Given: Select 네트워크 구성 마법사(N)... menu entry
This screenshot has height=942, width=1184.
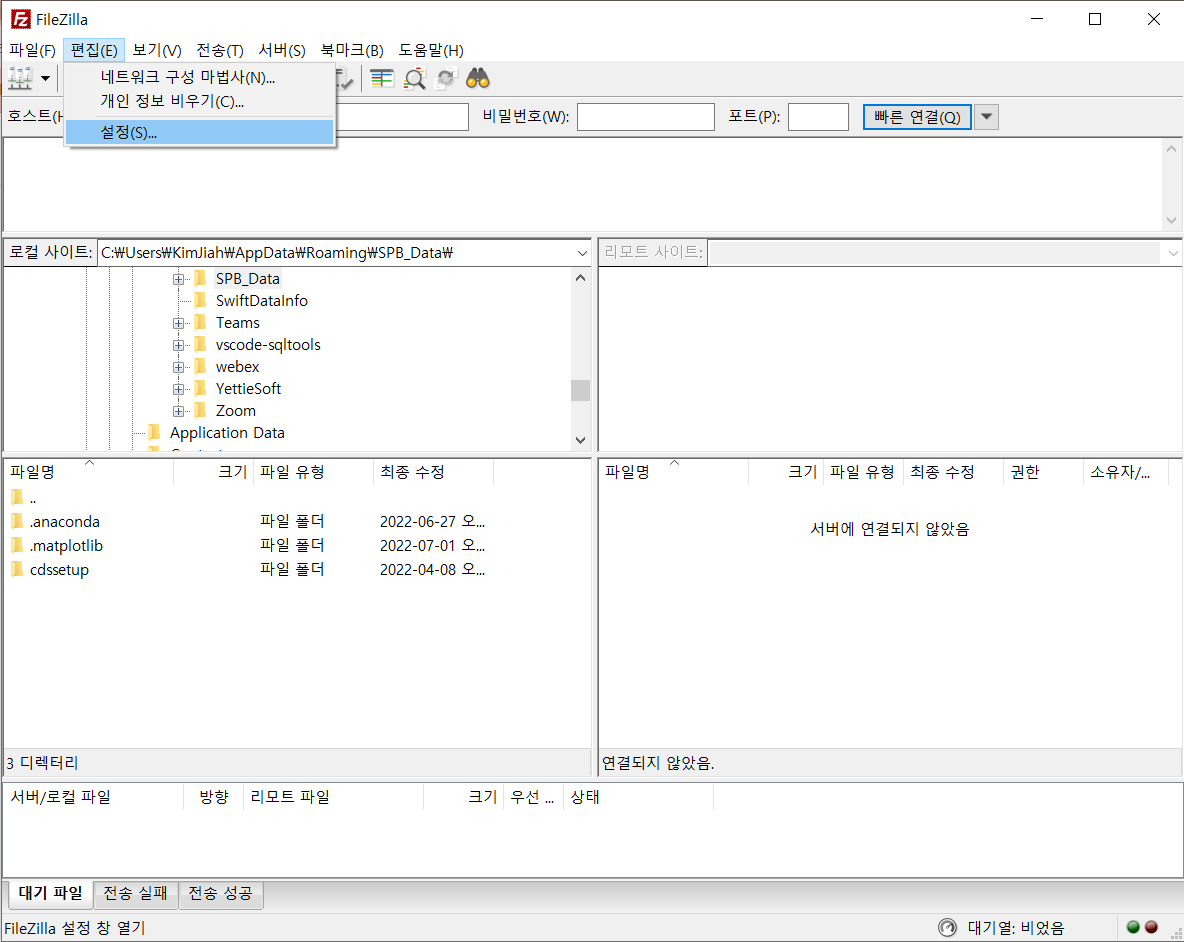Looking at the screenshot, I should click(199, 77).
